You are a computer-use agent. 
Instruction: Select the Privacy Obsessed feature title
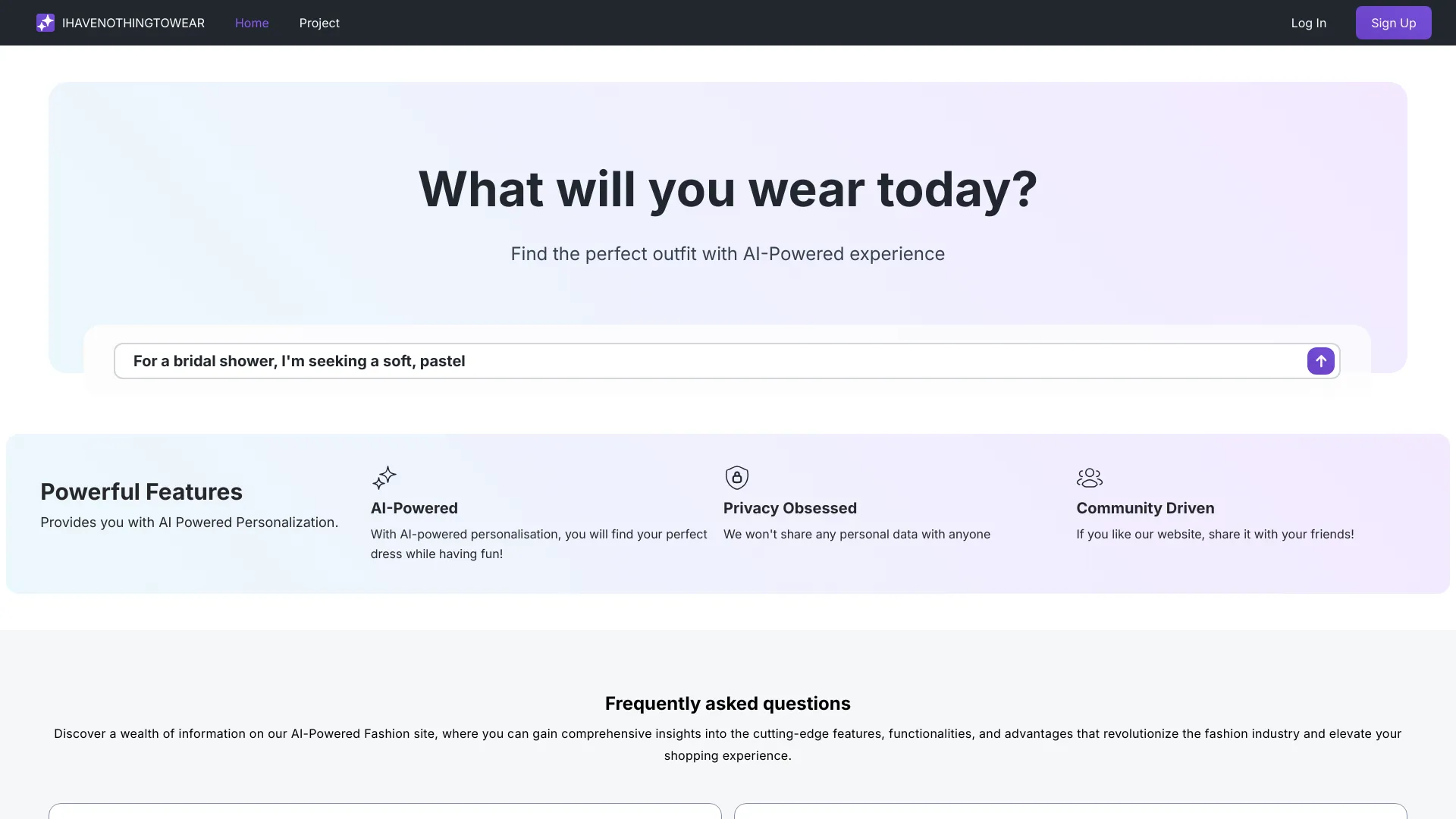[789, 508]
